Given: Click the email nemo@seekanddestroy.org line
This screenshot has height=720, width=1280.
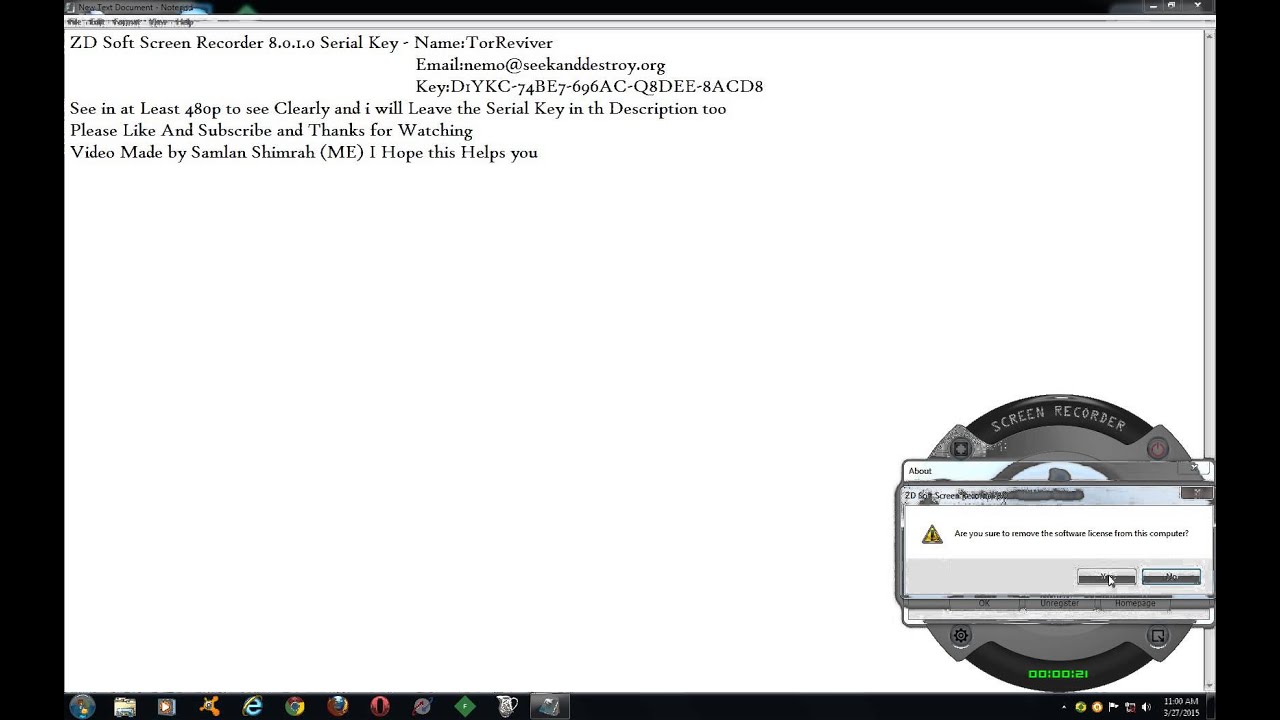Looking at the screenshot, I should tap(540, 65).
